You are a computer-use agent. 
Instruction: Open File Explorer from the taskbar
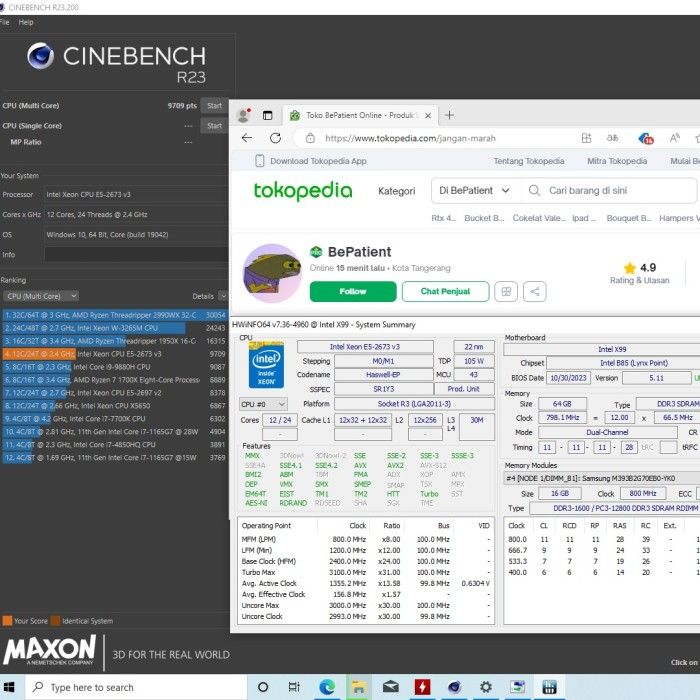pyautogui.click(x=358, y=687)
